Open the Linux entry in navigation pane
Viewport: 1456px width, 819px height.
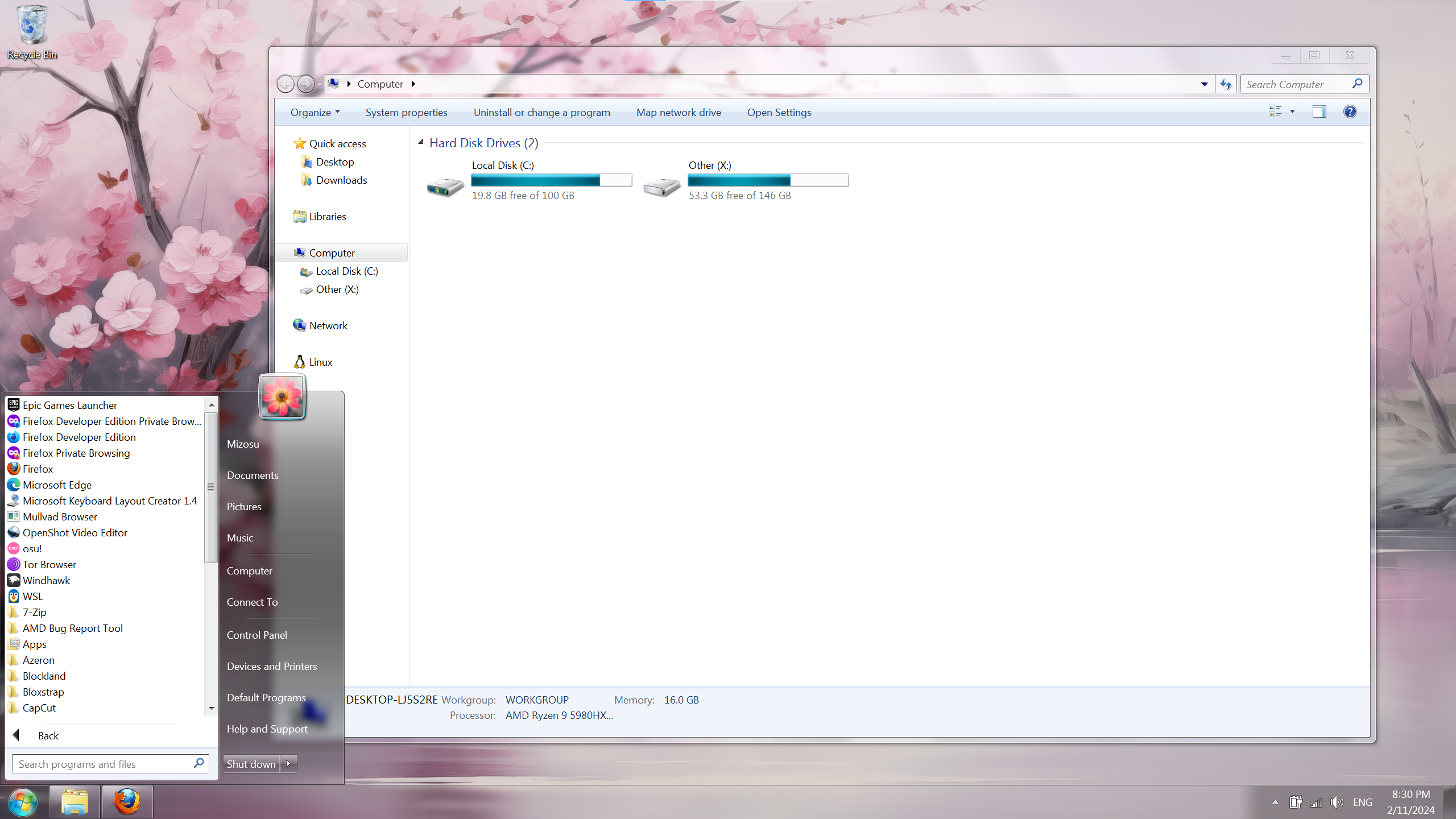point(320,362)
